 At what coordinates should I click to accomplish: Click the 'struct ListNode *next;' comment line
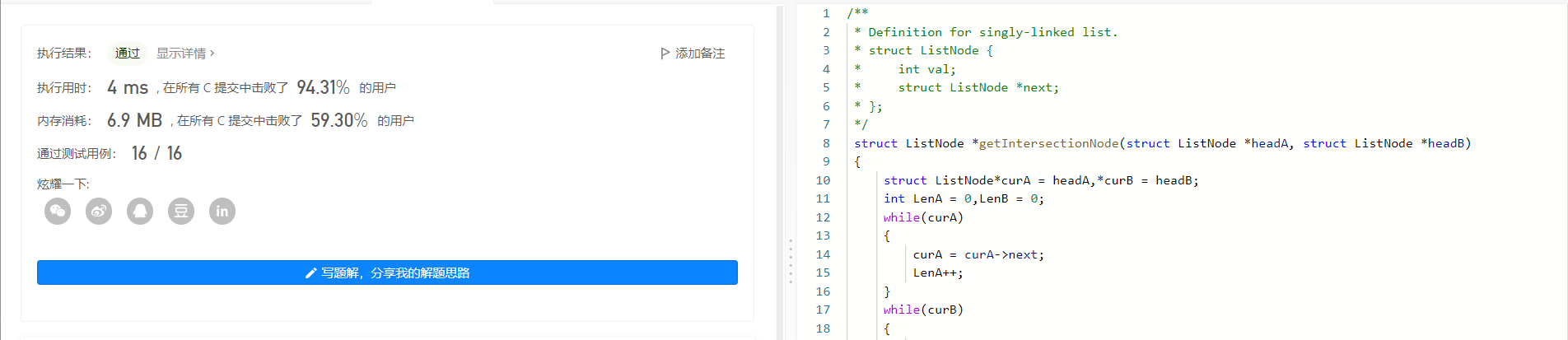[978, 87]
